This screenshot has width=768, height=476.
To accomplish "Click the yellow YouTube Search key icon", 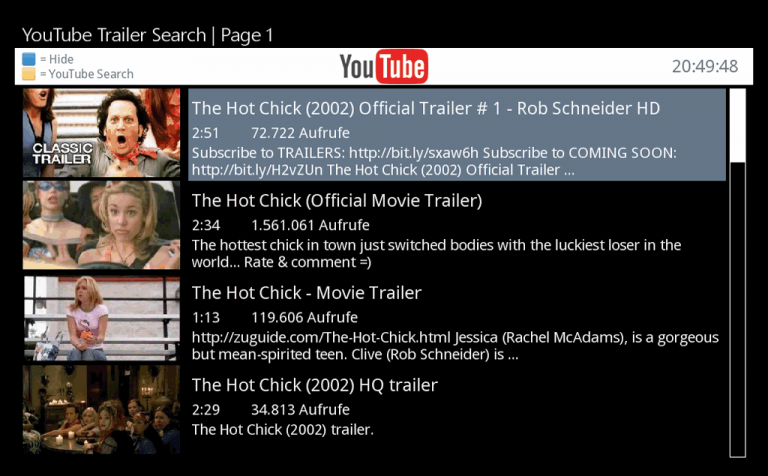I will (29, 74).
